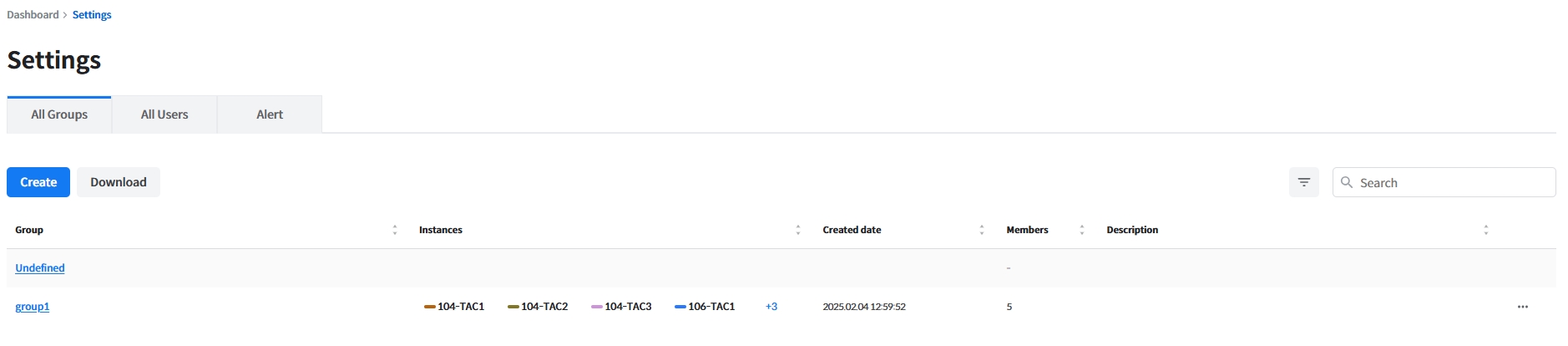Go to Dashboard breadcrumb
This screenshot has width=1568, height=346.
[33, 15]
